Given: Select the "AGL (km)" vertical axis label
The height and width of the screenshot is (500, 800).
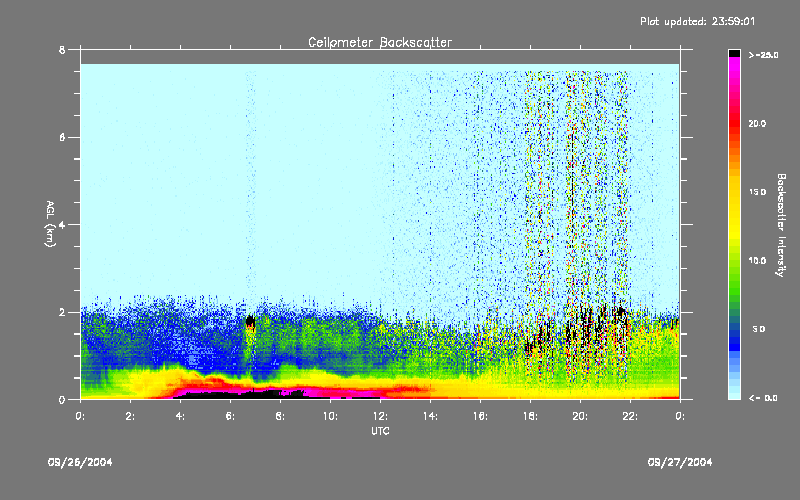Looking at the screenshot, I should click(50, 224).
